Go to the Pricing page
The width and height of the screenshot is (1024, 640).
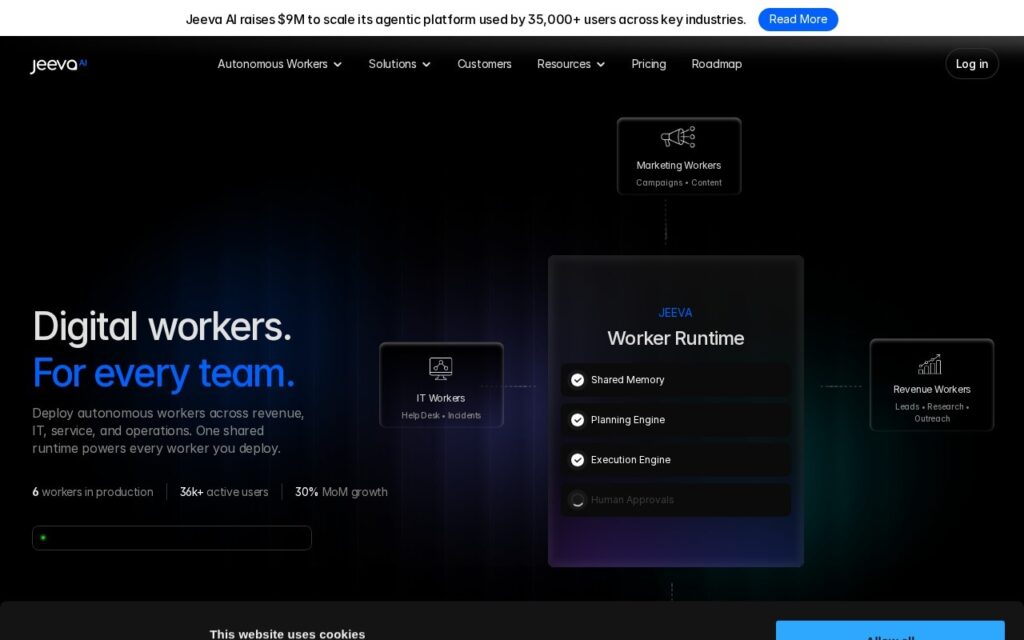click(x=648, y=64)
